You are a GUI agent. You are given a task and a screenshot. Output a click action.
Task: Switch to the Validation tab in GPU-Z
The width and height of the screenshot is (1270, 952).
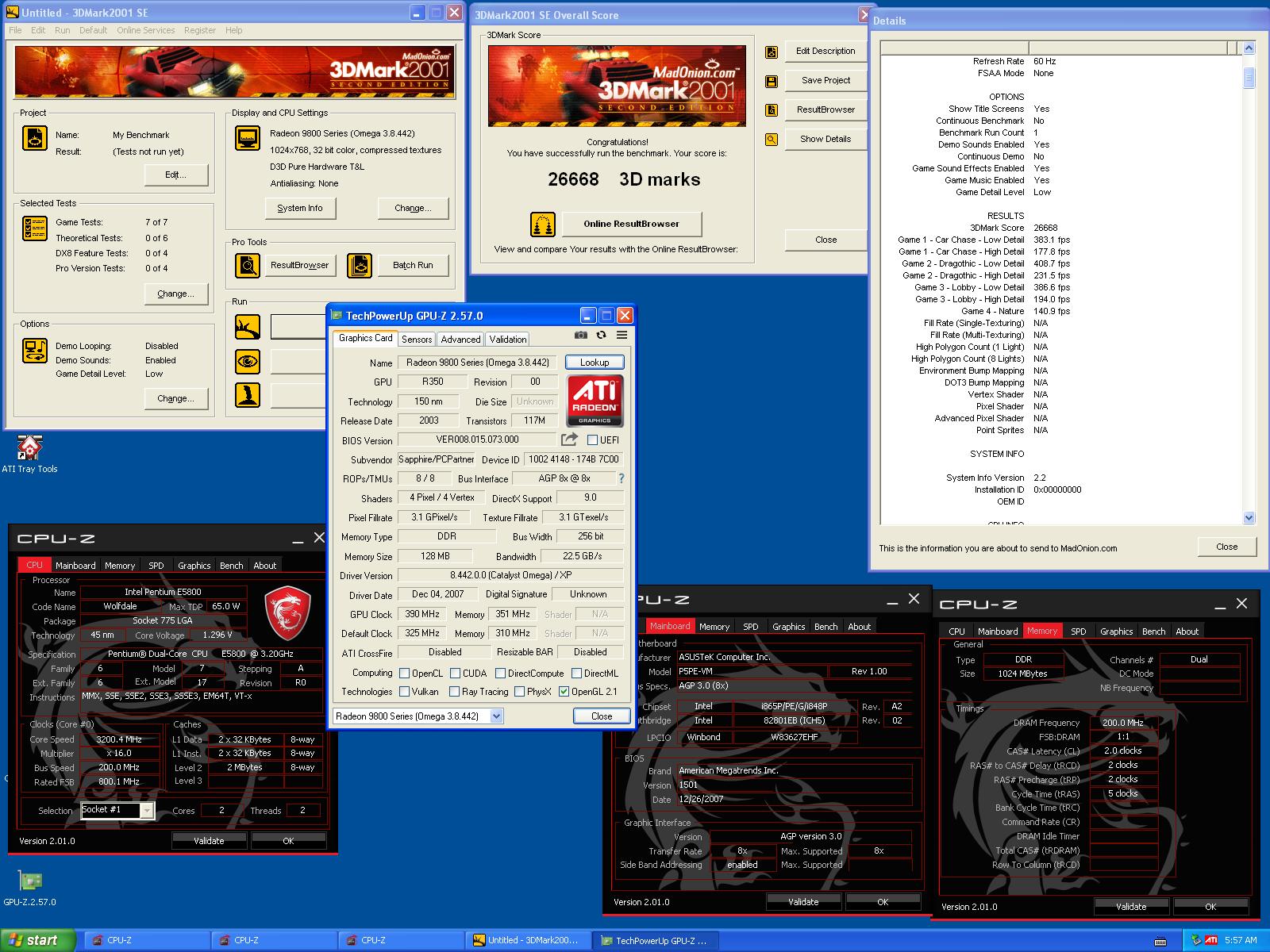click(x=508, y=339)
